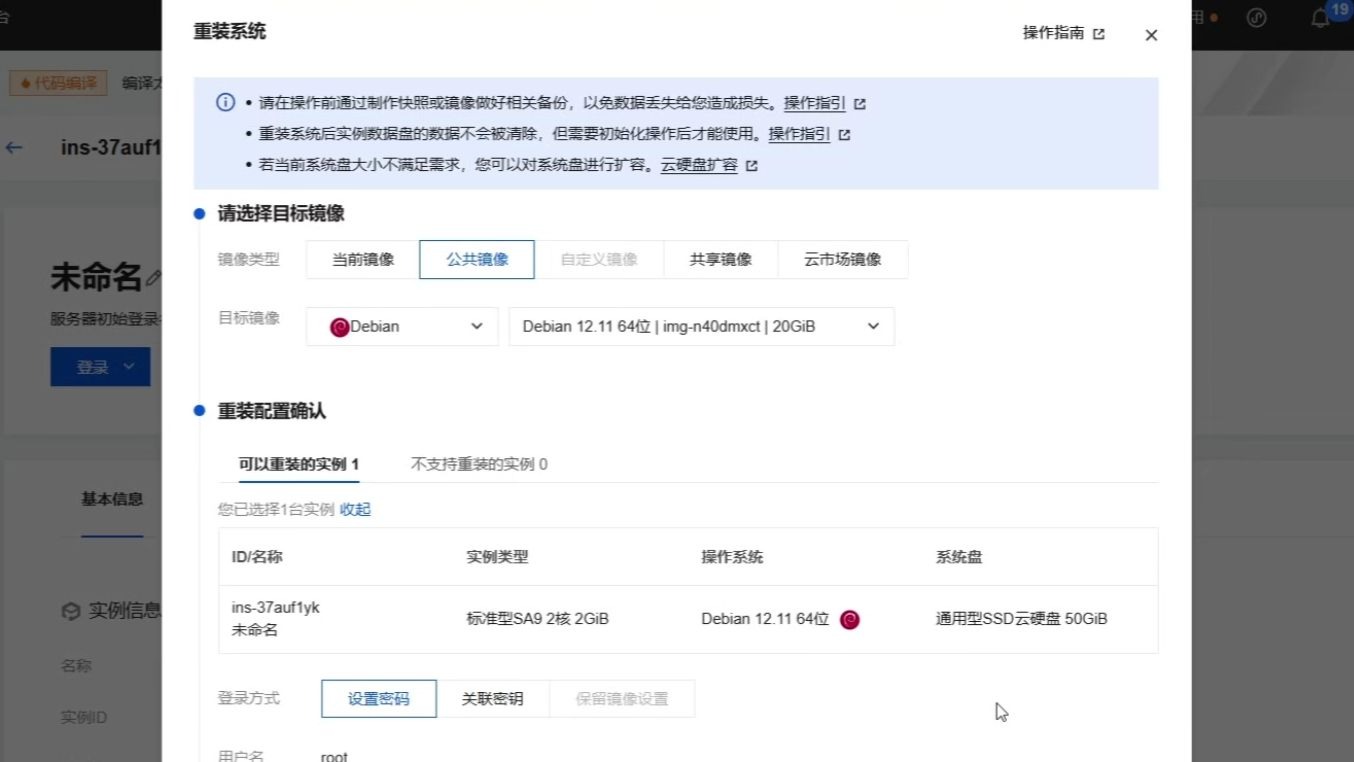Choose 设置密码 login method
The height and width of the screenshot is (762, 1354).
point(379,699)
